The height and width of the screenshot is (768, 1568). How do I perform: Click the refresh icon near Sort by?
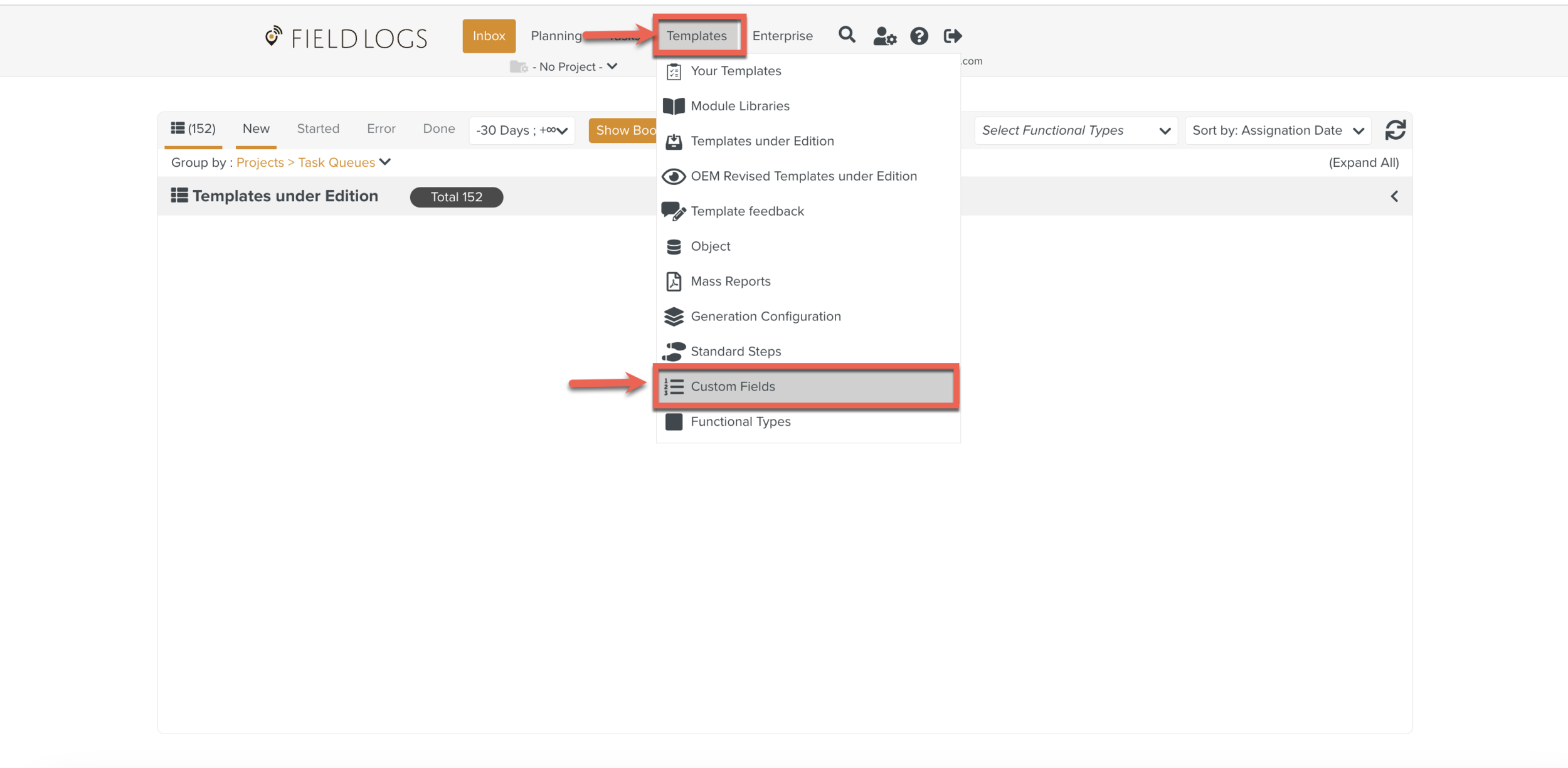pos(1396,130)
